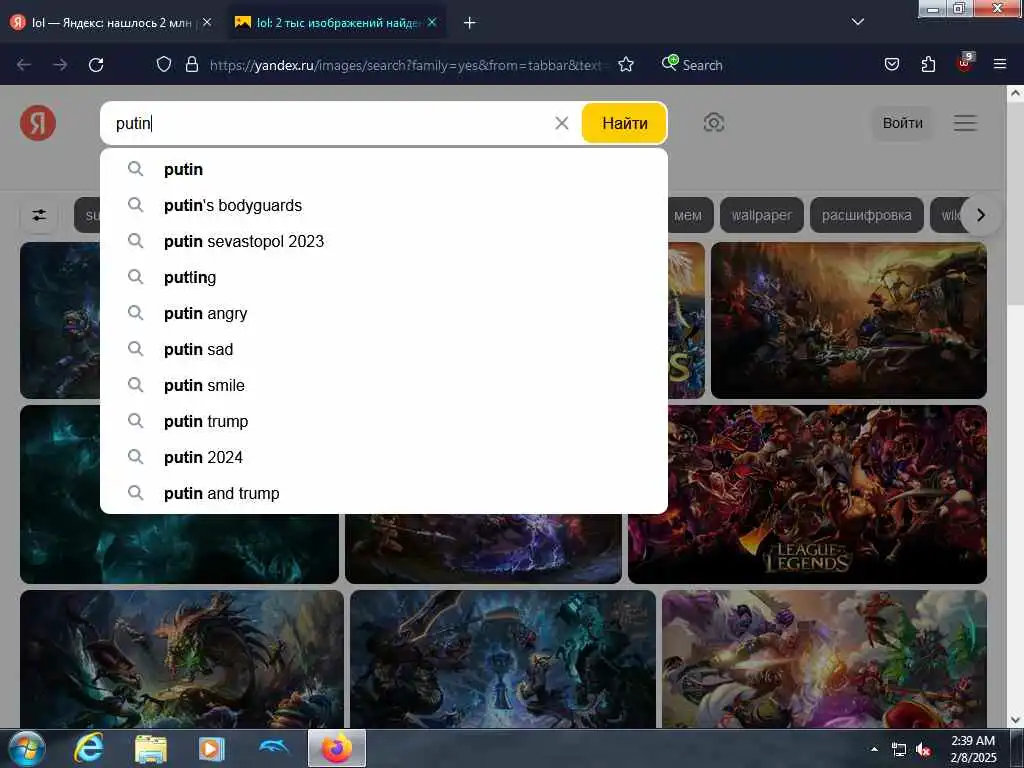Select suggestion 'putin's bodyguards'
The width and height of the screenshot is (1024, 768).
[x=384, y=205]
